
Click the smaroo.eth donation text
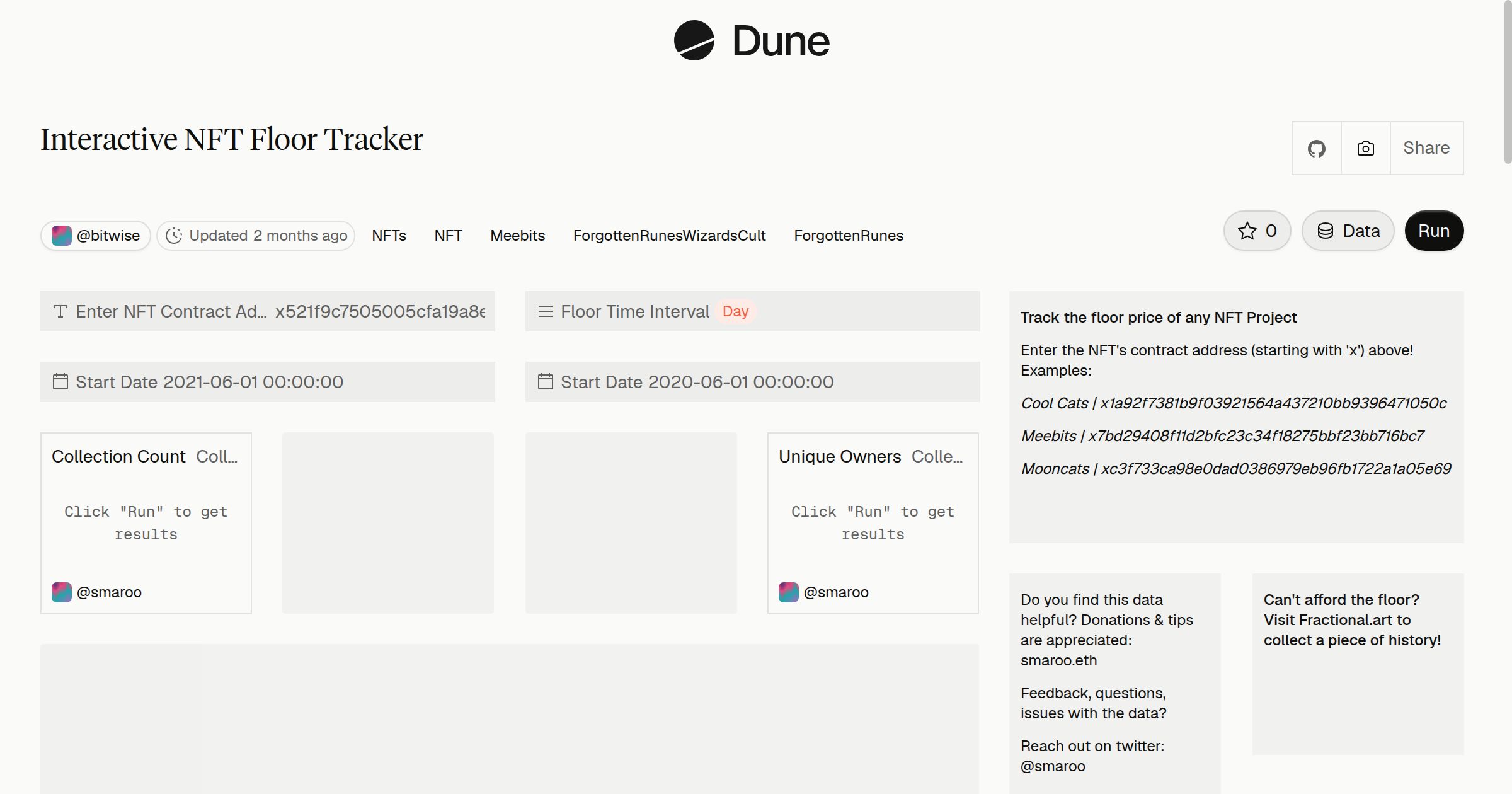(1058, 660)
